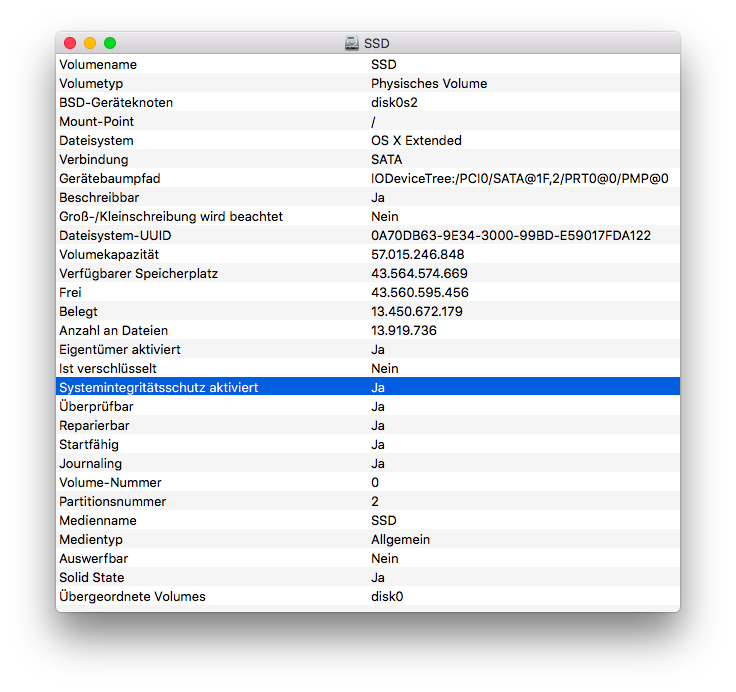Select the Journaling row label

(x=90, y=464)
